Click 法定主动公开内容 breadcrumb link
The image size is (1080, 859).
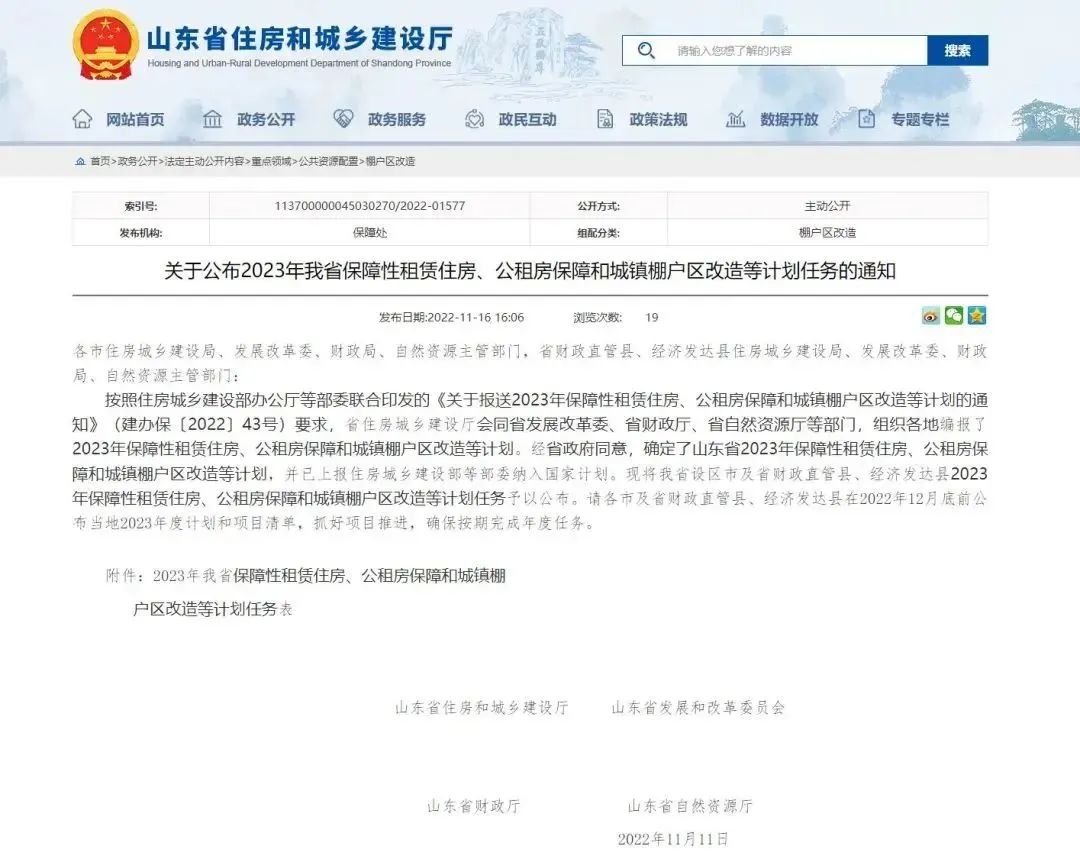204,161
